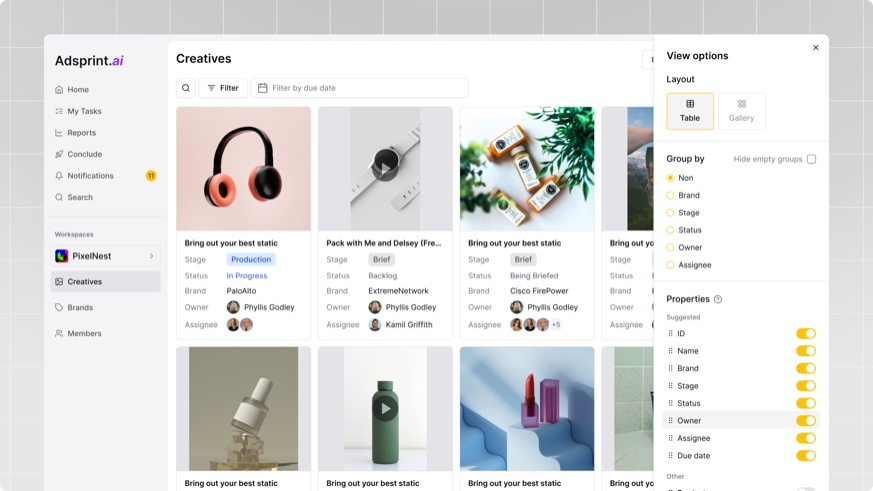
Task: Switch layout to Table
Action: (690, 111)
